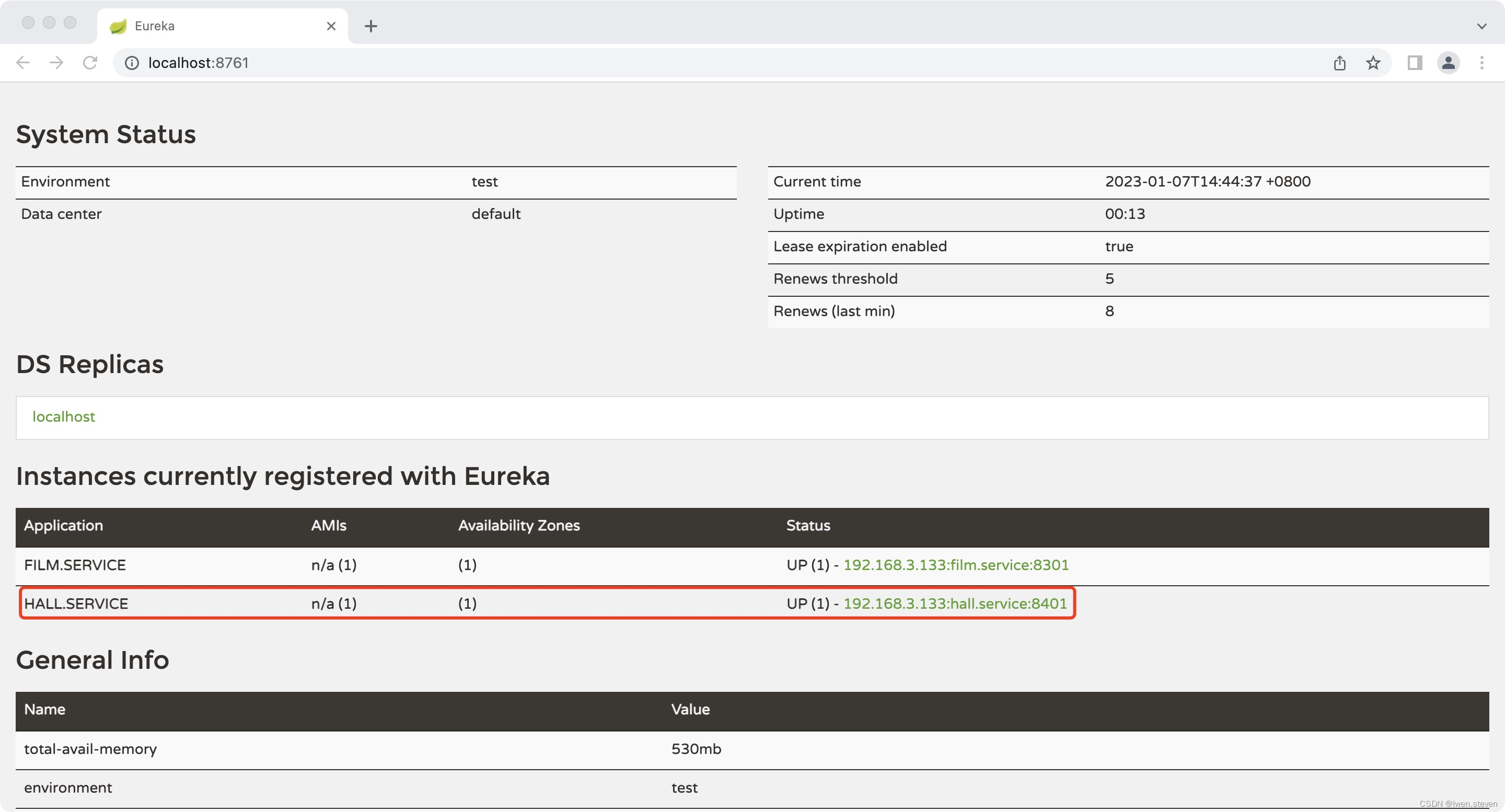1505x812 pixels.
Task: Open the localhost DS replica link
Action: tap(63, 416)
